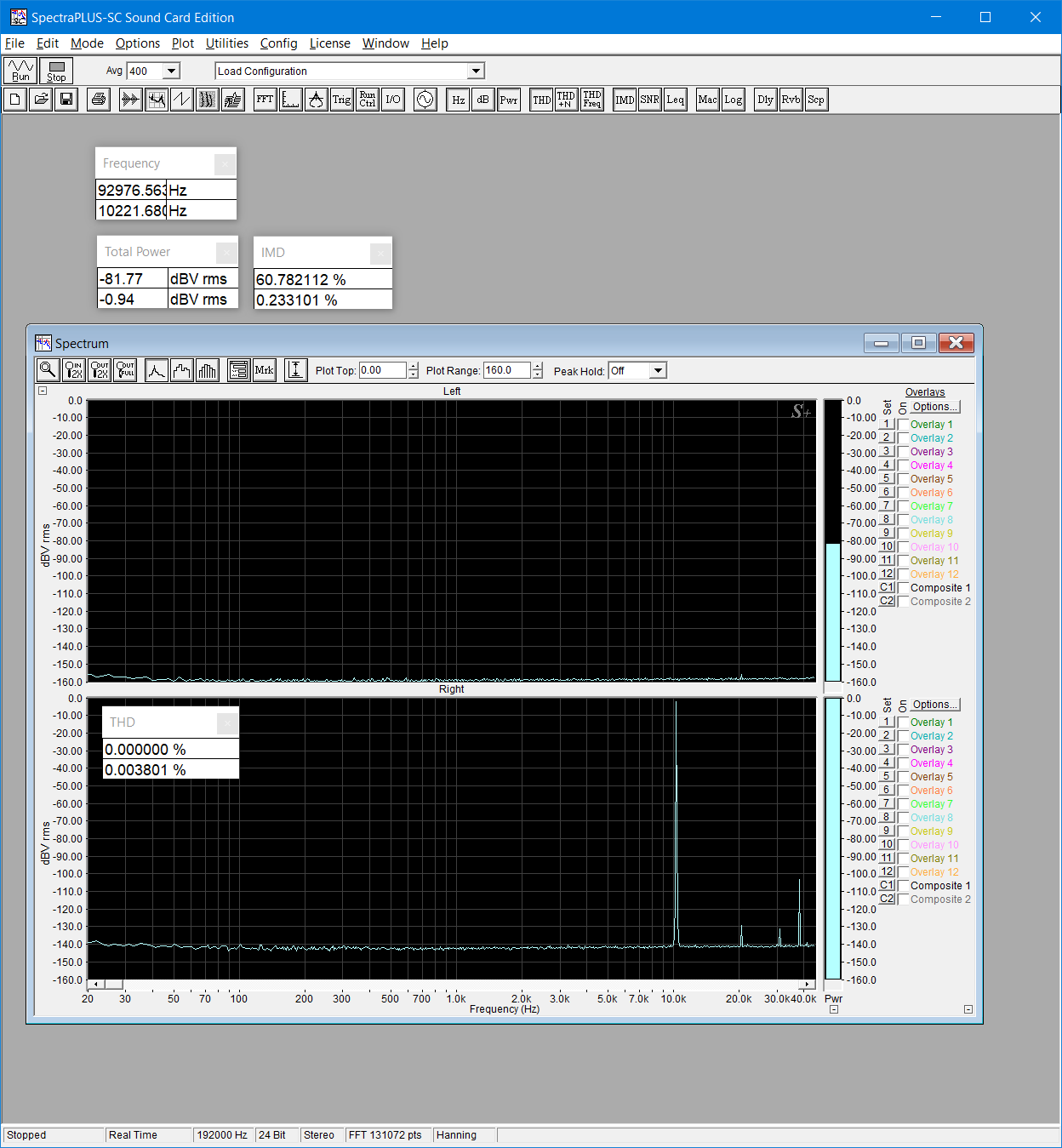Open the Avg 400 dropdown

[171, 71]
